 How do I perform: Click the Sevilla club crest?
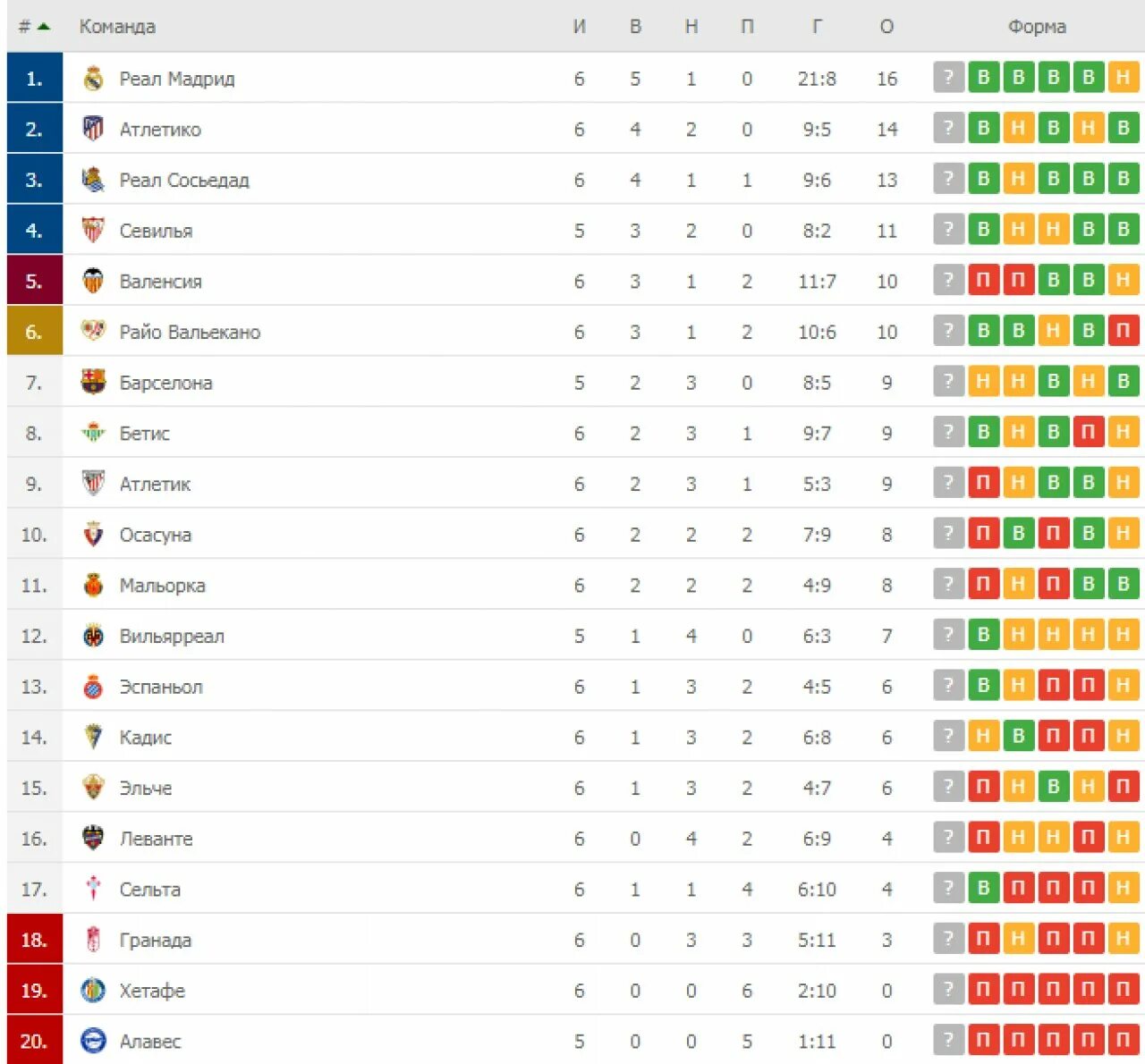point(93,231)
